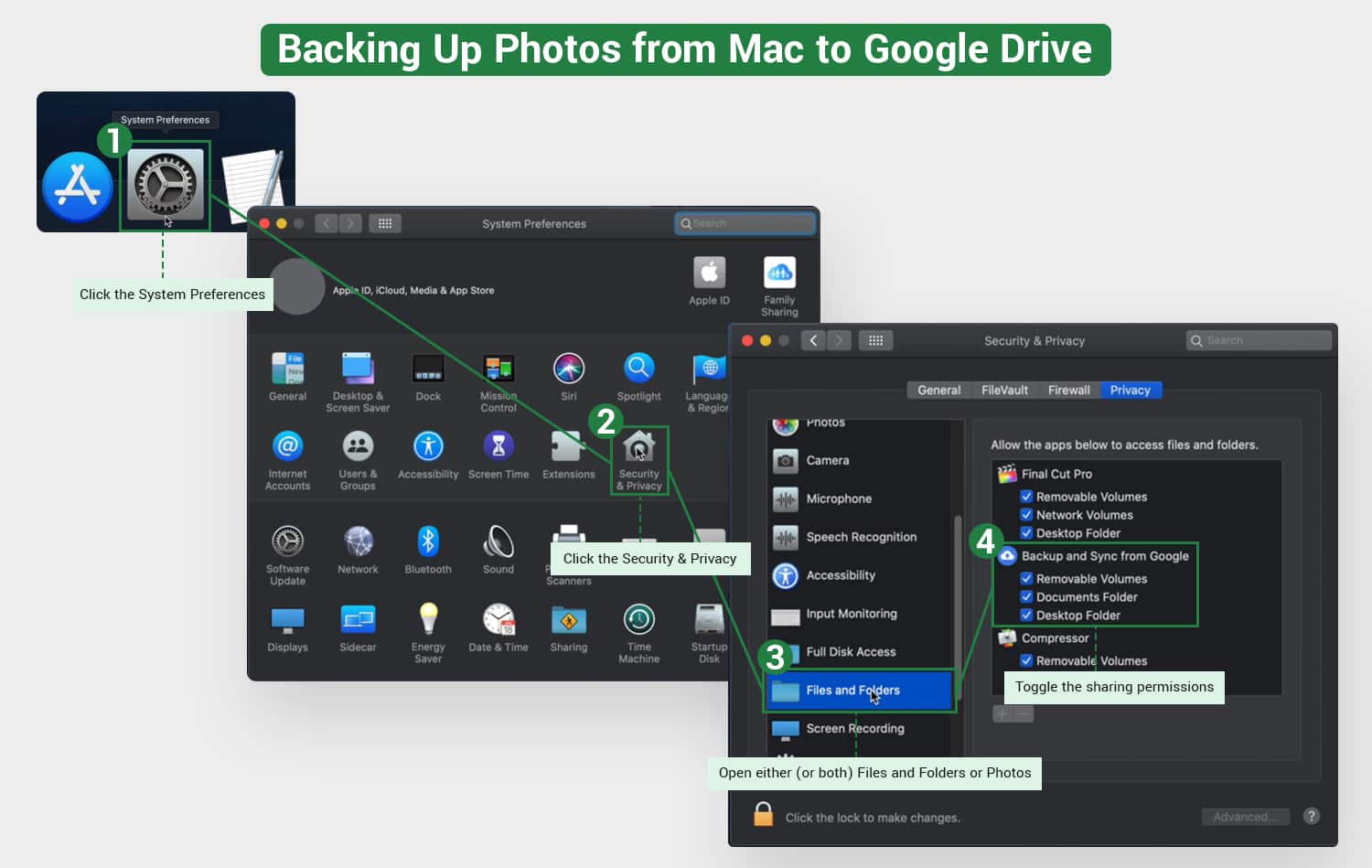Screen dimensions: 1372x868
Task: Uncheck Removable Volumes under Compressor
Action: (x=1026, y=660)
